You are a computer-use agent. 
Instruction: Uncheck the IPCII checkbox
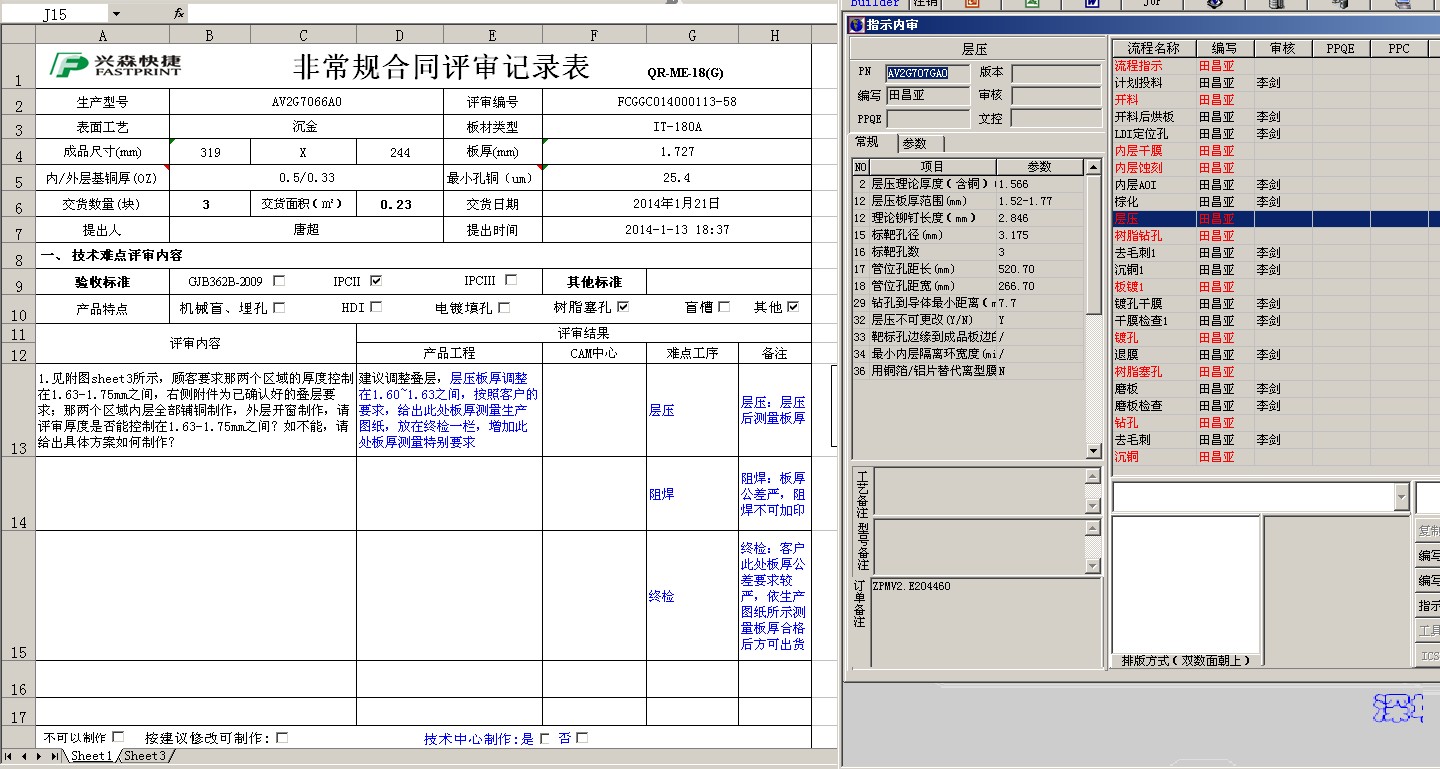[376, 281]
